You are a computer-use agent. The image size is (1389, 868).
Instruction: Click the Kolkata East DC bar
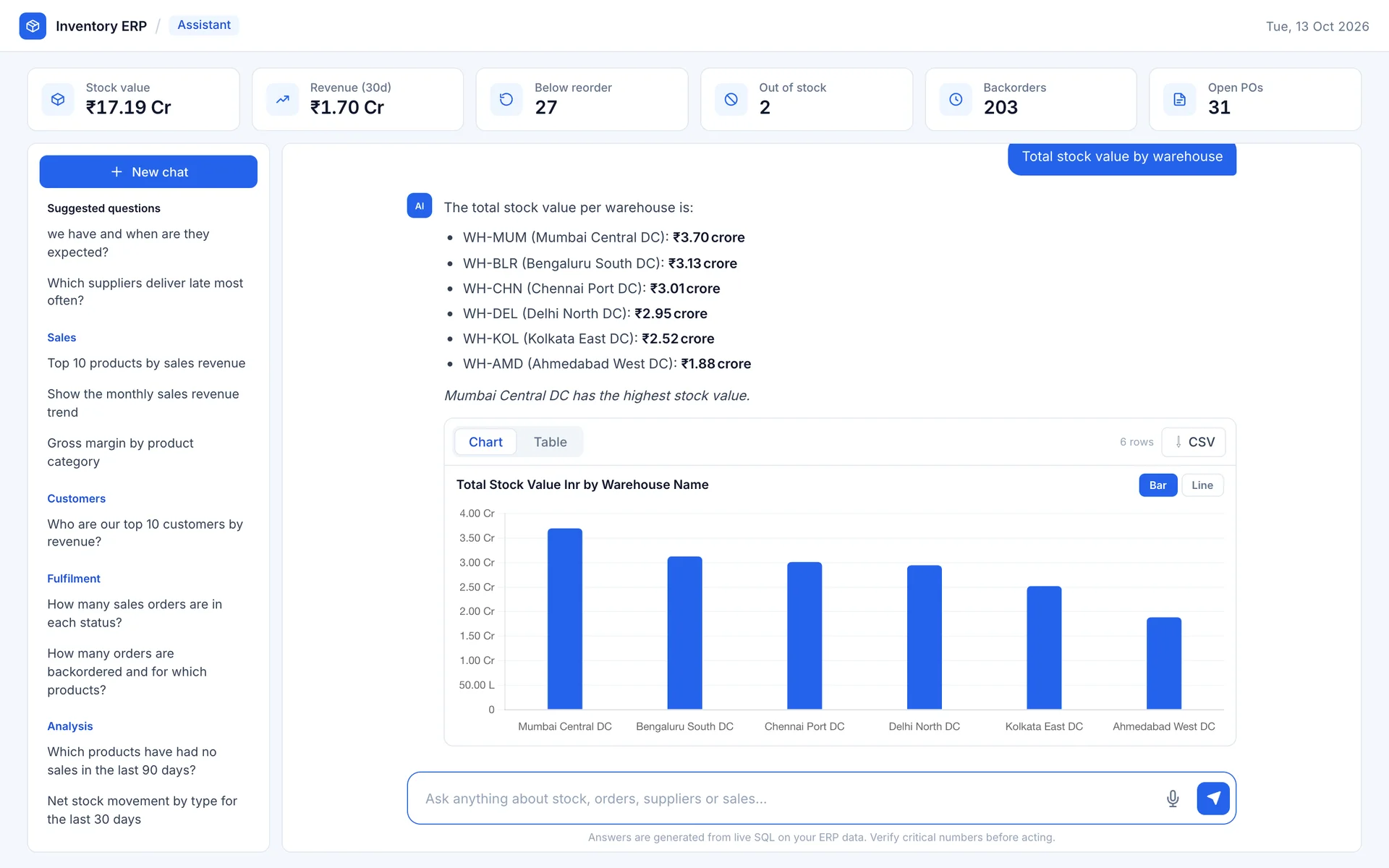[1044, 648]
